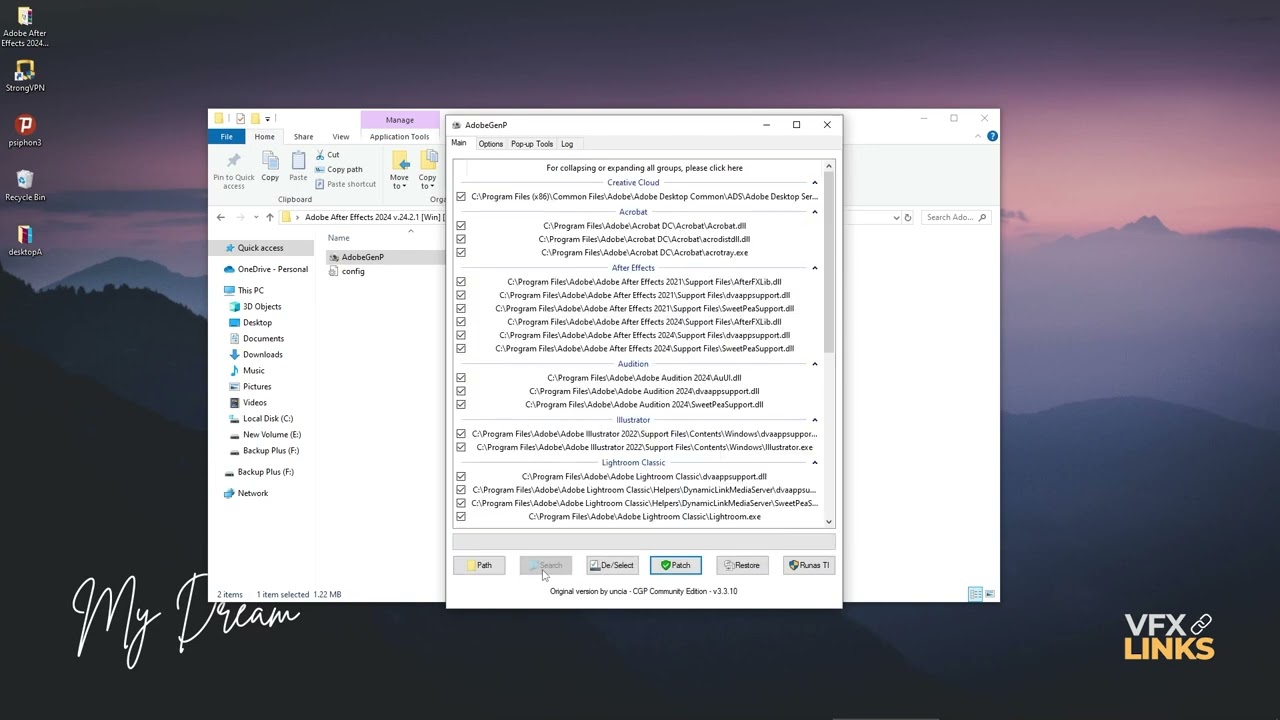Open the View ribbon tab in Explorer
1280x720 pixels.
341,137
